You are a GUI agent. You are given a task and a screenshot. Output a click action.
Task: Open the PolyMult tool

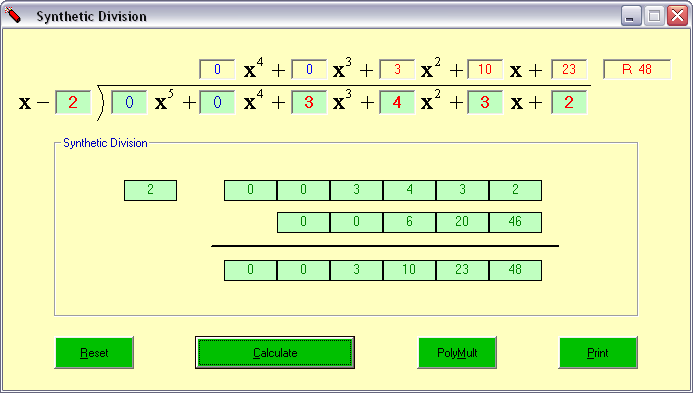point(457,353)
